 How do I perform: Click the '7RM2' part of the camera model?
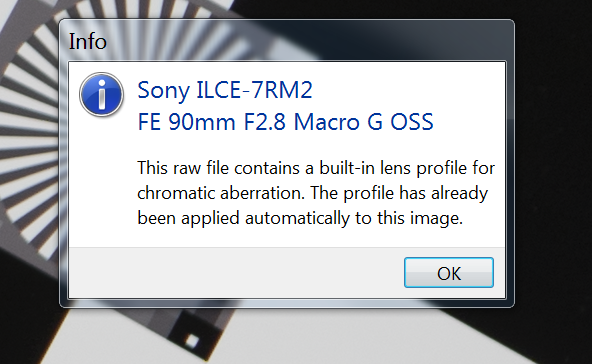coord(282,90)
